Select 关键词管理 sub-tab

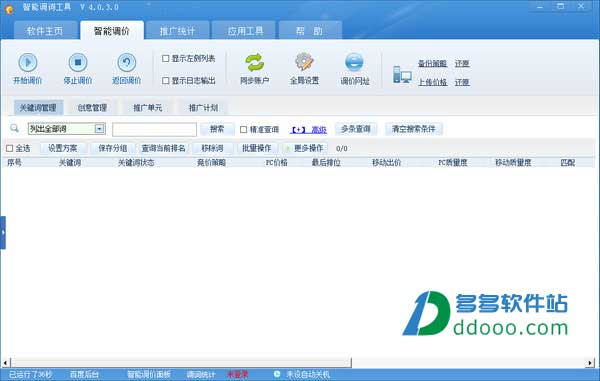tap(38, 108)
